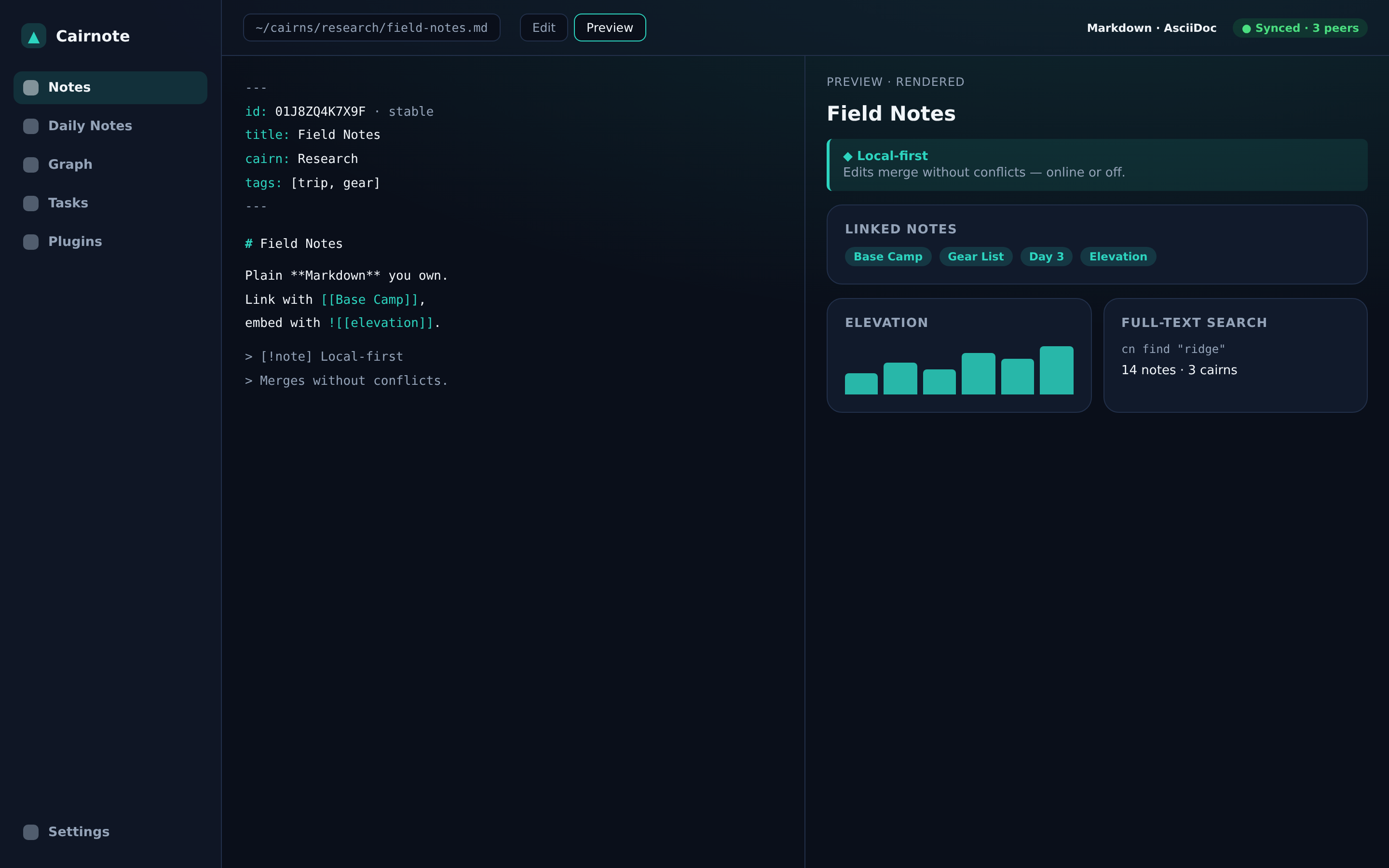Click the Local-first diamond callout icon
Viewport: 1389px width, 868px height.
[x=848, y=156]
